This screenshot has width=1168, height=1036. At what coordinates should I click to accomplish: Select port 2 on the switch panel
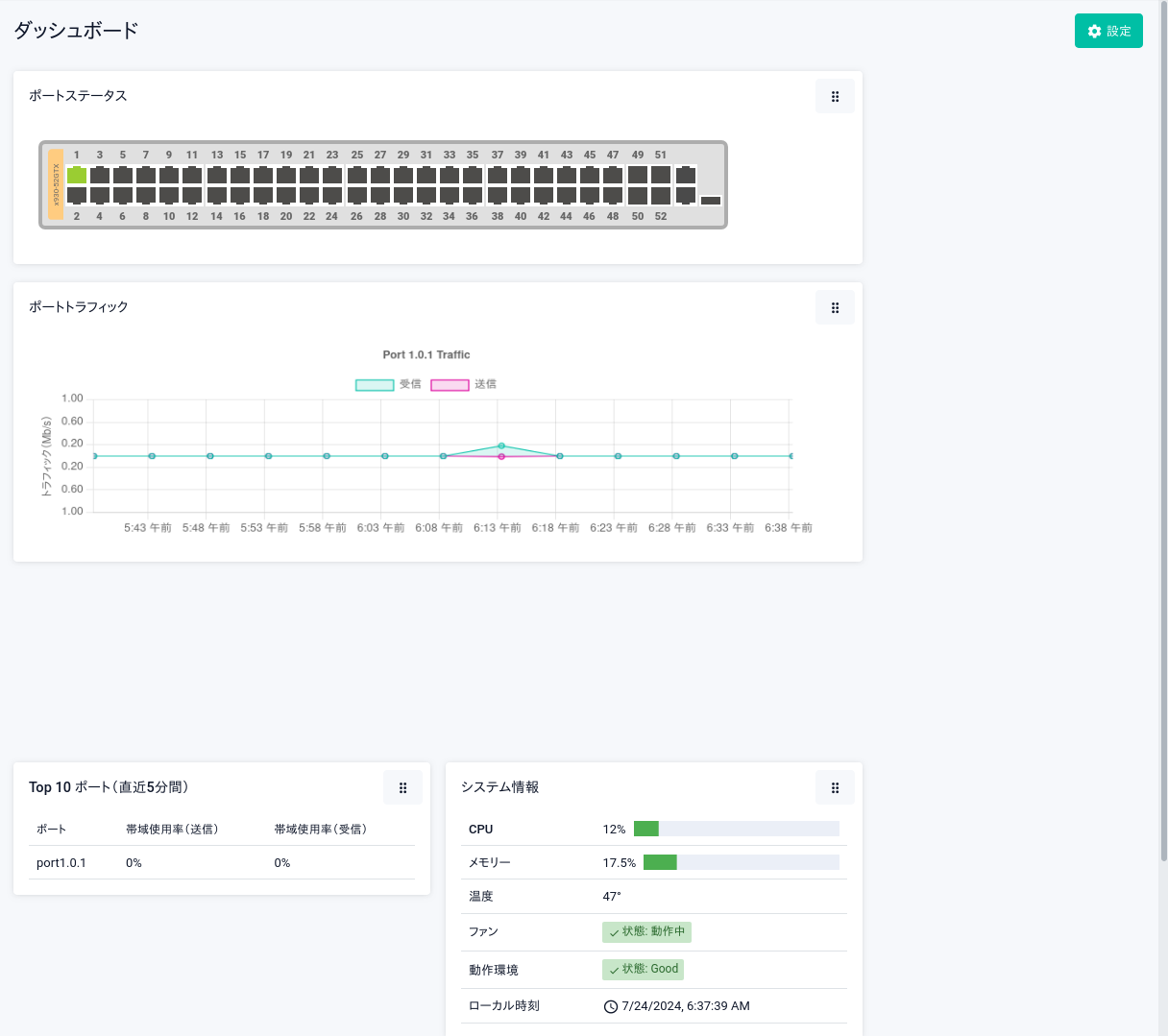click(x=77, y=195)
